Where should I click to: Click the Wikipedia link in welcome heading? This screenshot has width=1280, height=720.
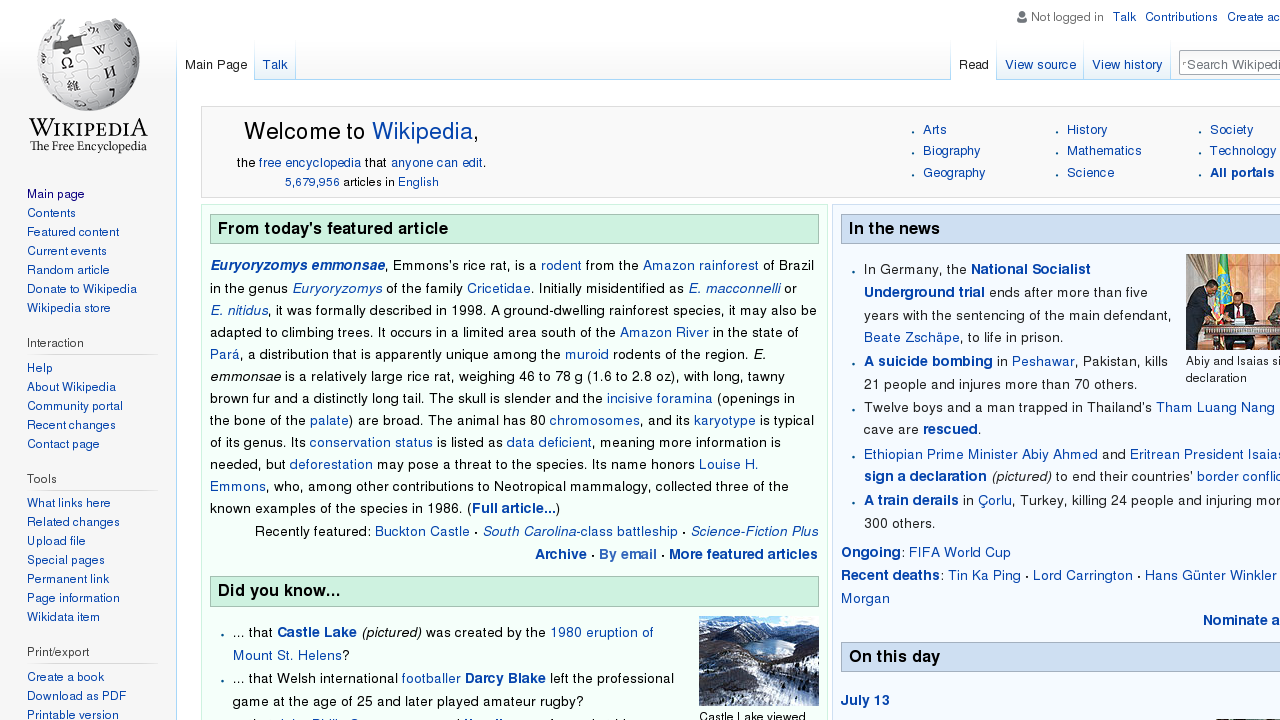(x=422, y=132)
